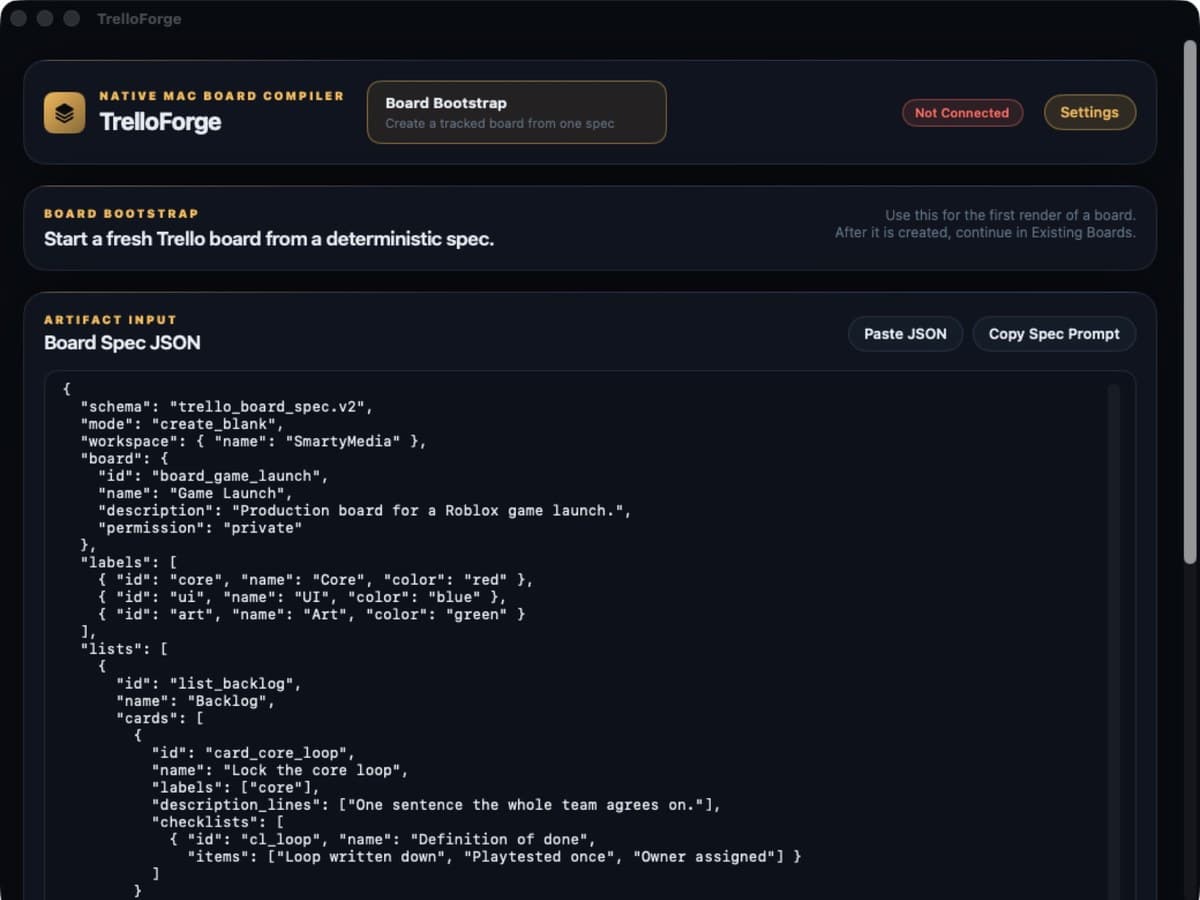The height and width of the screenshot is (900, 1200).
Task: Open the Settings button
Action: [1089, 113]
